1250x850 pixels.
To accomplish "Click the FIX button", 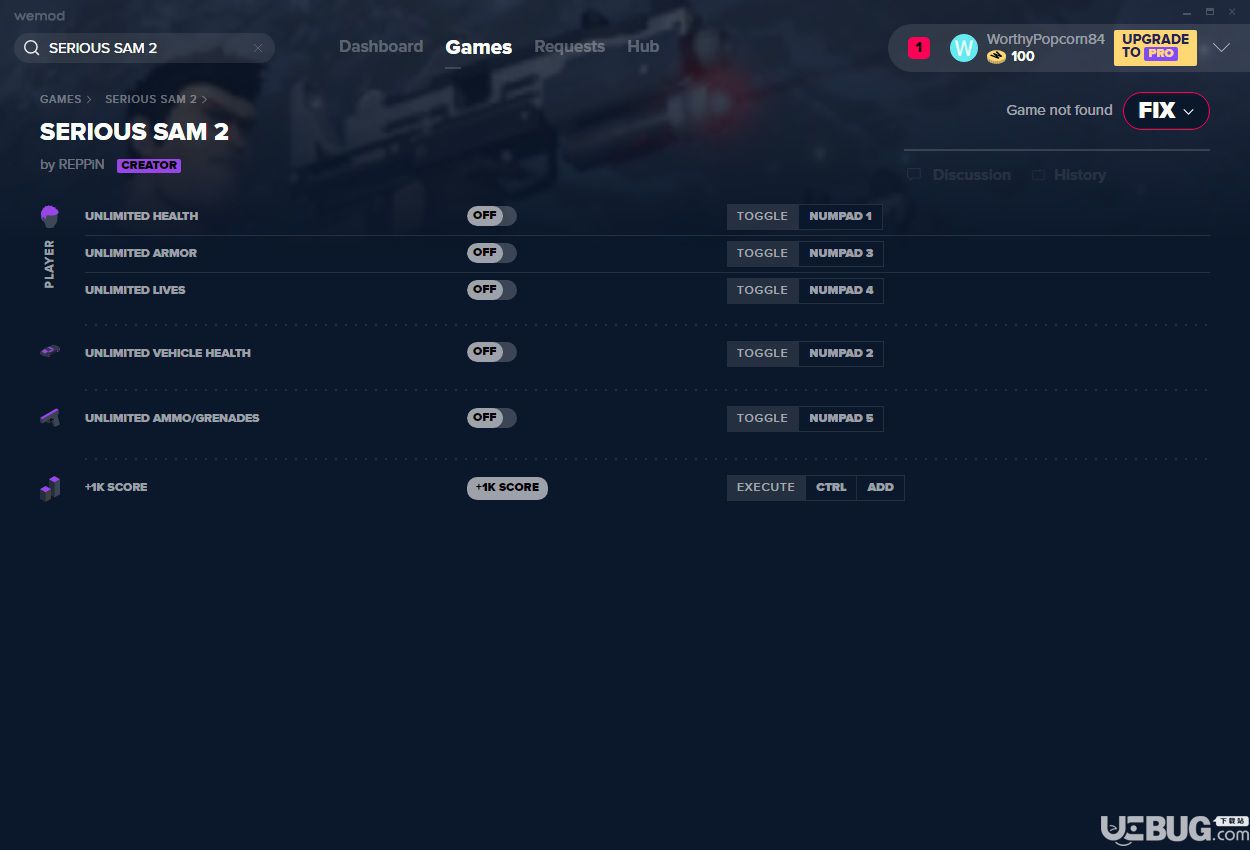I will pyautogui.click(x=1166, y=111).
